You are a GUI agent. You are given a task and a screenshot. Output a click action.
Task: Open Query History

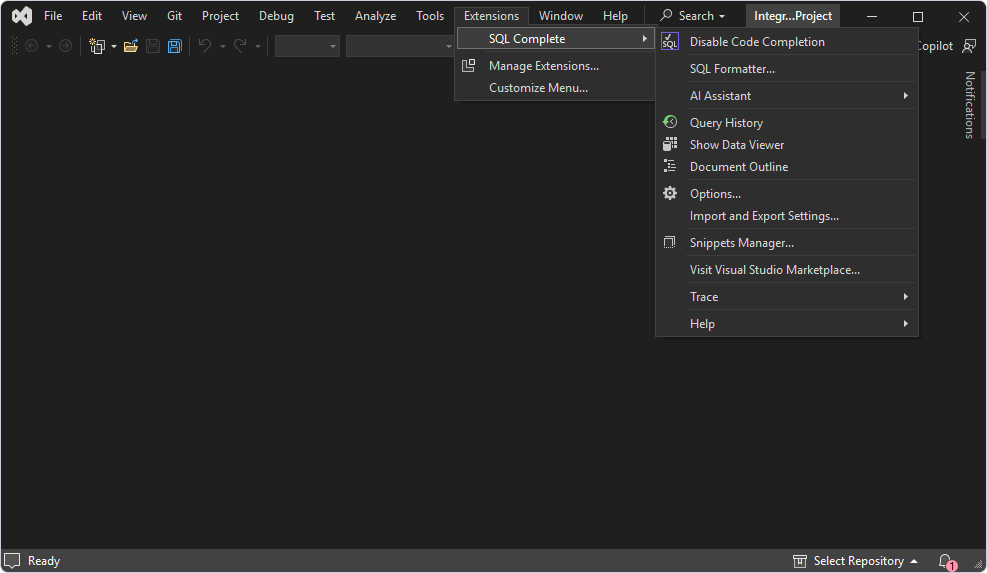786,123
